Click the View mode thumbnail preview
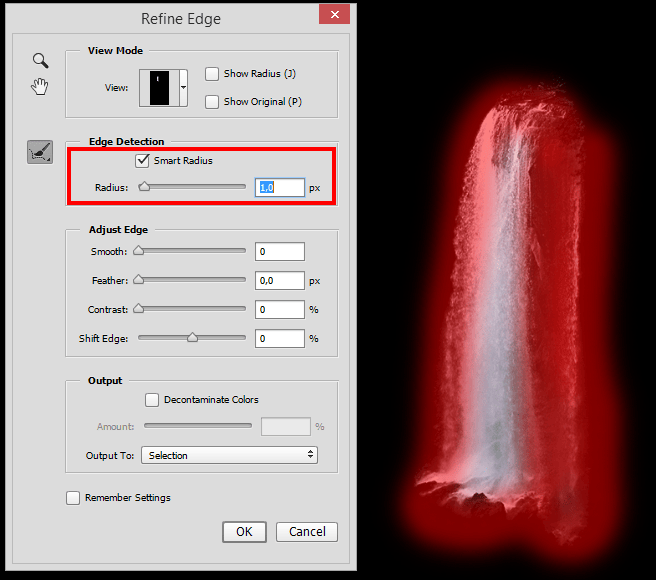This screenshot has width=656, height=580. [159, 88]
